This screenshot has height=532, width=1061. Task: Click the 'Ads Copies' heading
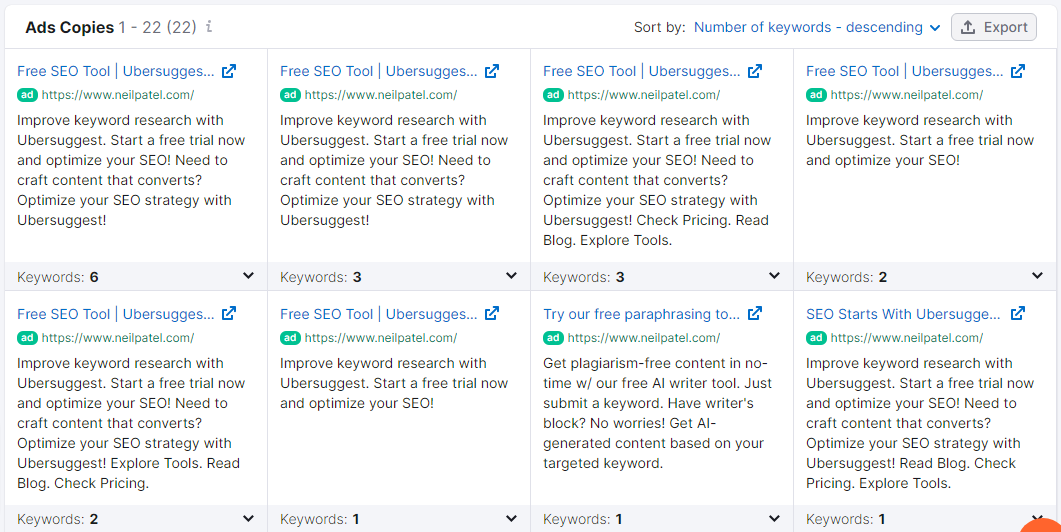69,27
